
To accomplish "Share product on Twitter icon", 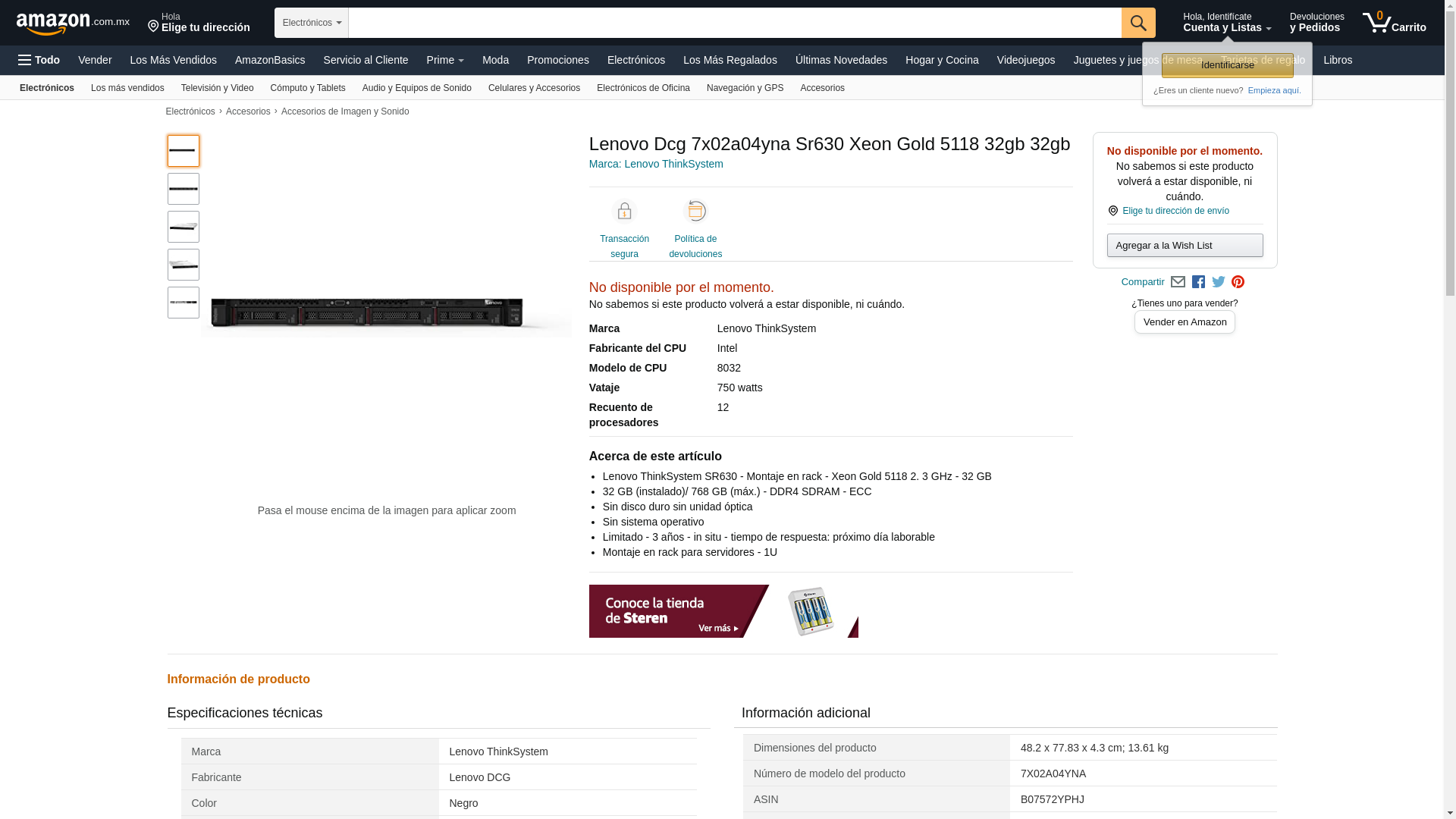I will click(x=1219, y=282).
